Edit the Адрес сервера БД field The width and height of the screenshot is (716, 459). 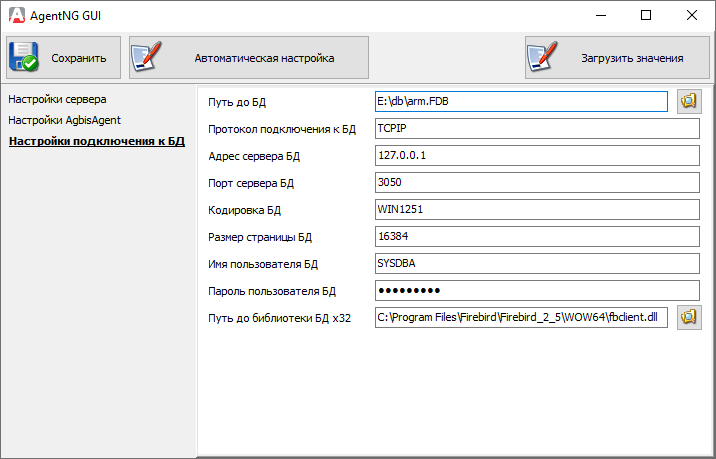coord(535,155)
